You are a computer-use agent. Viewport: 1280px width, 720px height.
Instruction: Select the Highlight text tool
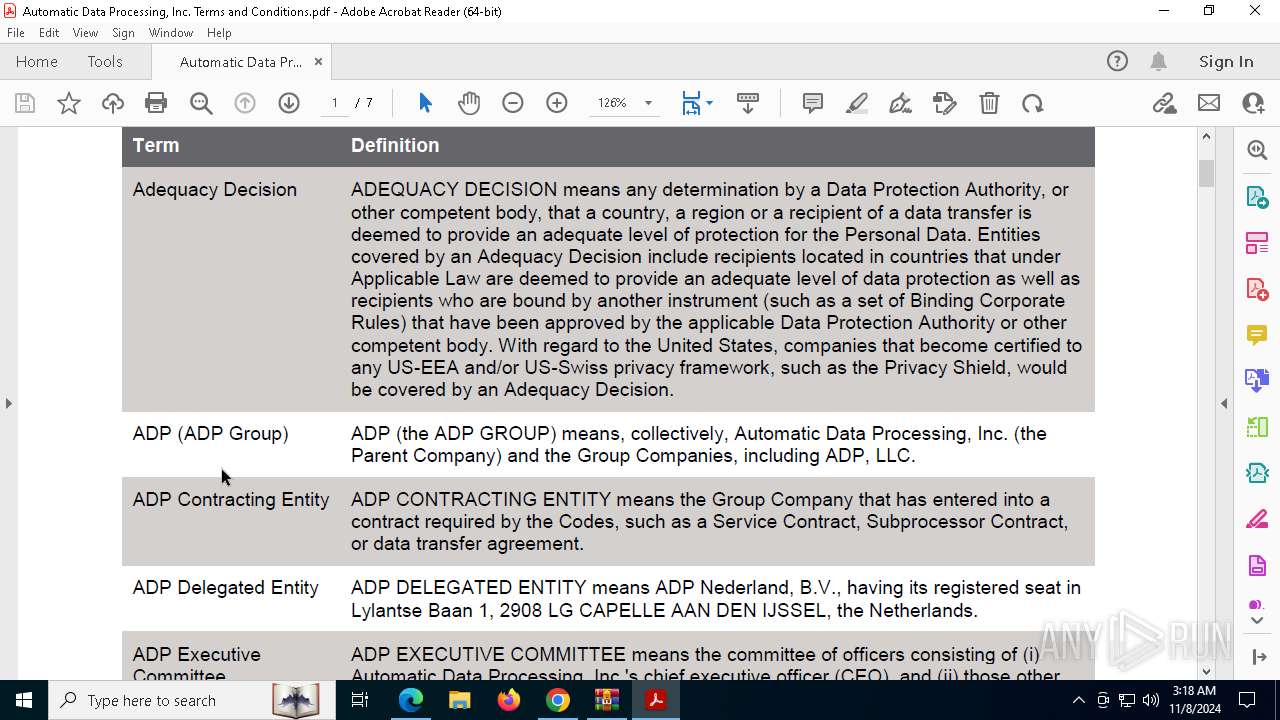tap(857, 103)
